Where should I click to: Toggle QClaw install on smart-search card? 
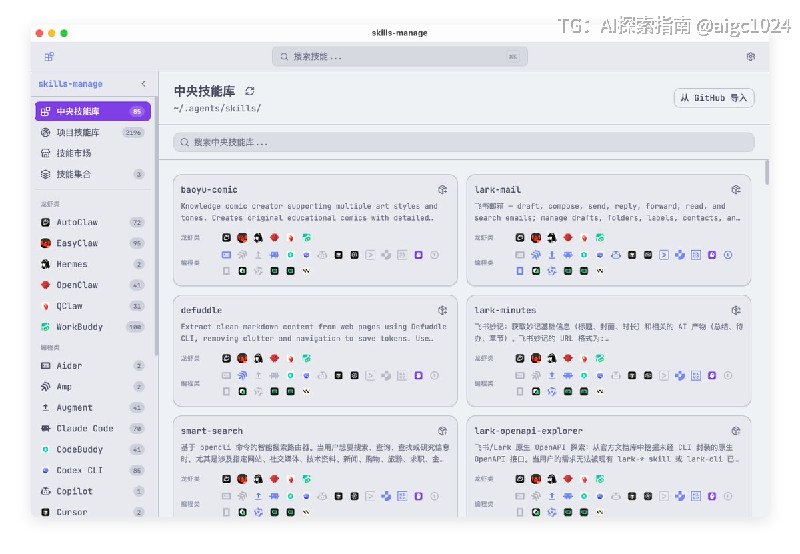click(x=290, y=479)
